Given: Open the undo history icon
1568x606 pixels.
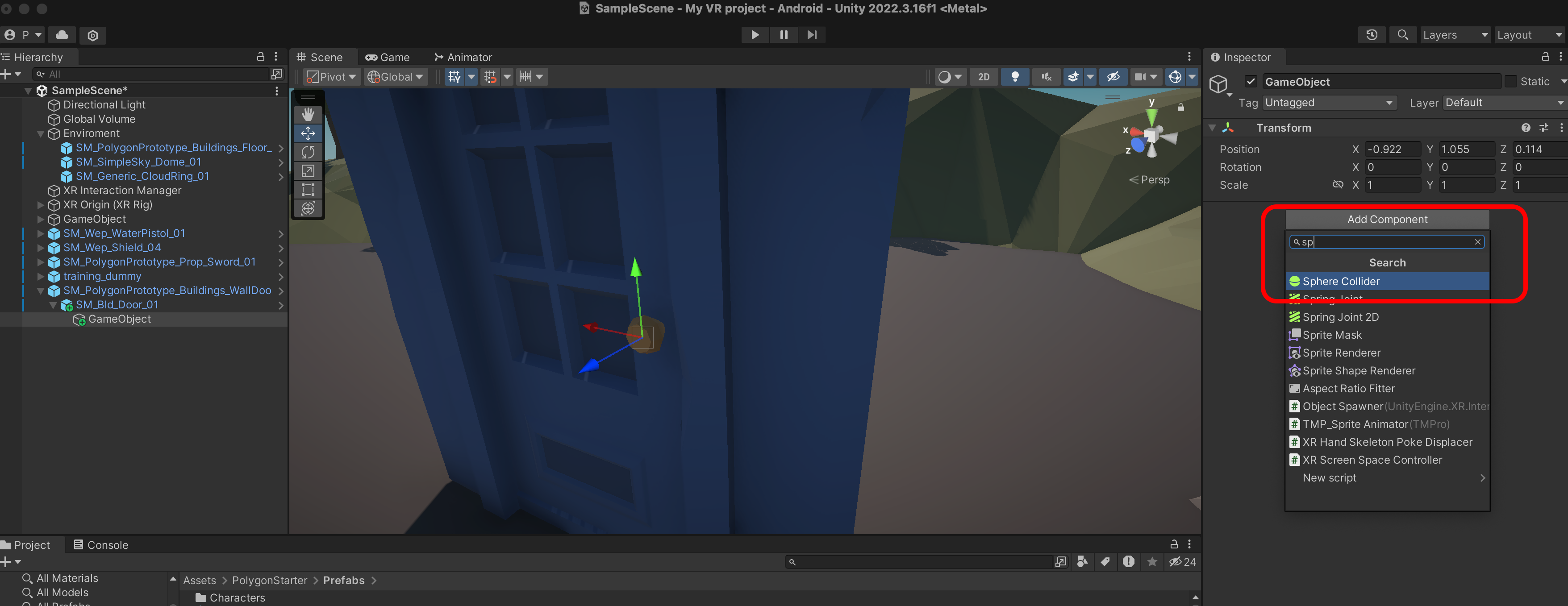Looking at the screenshot, I should click(1372, 35).
